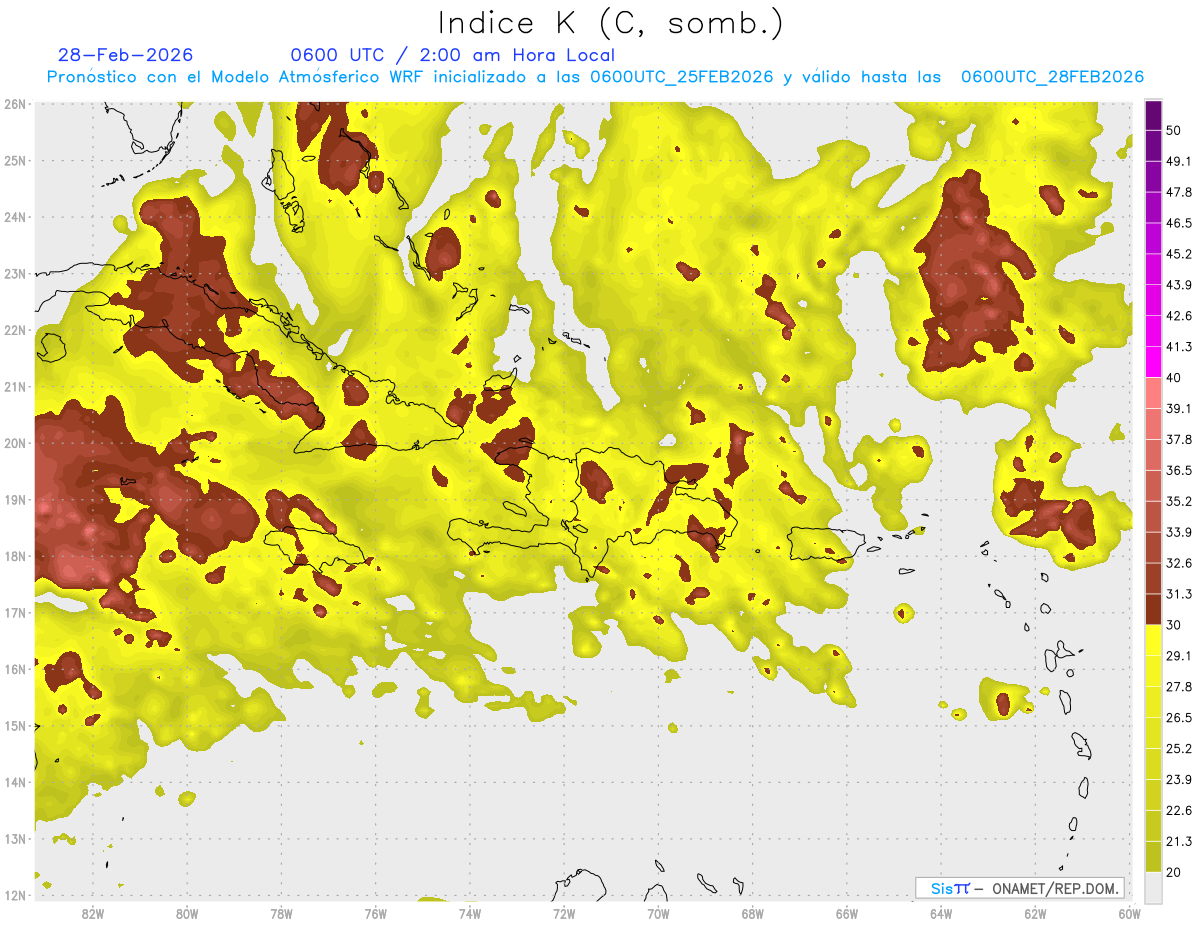Image resolution: width=1200 pixels, height=927 pixels.
Task: Click the colorbar label '47.8'
Action: click(x=1179, y=192)
